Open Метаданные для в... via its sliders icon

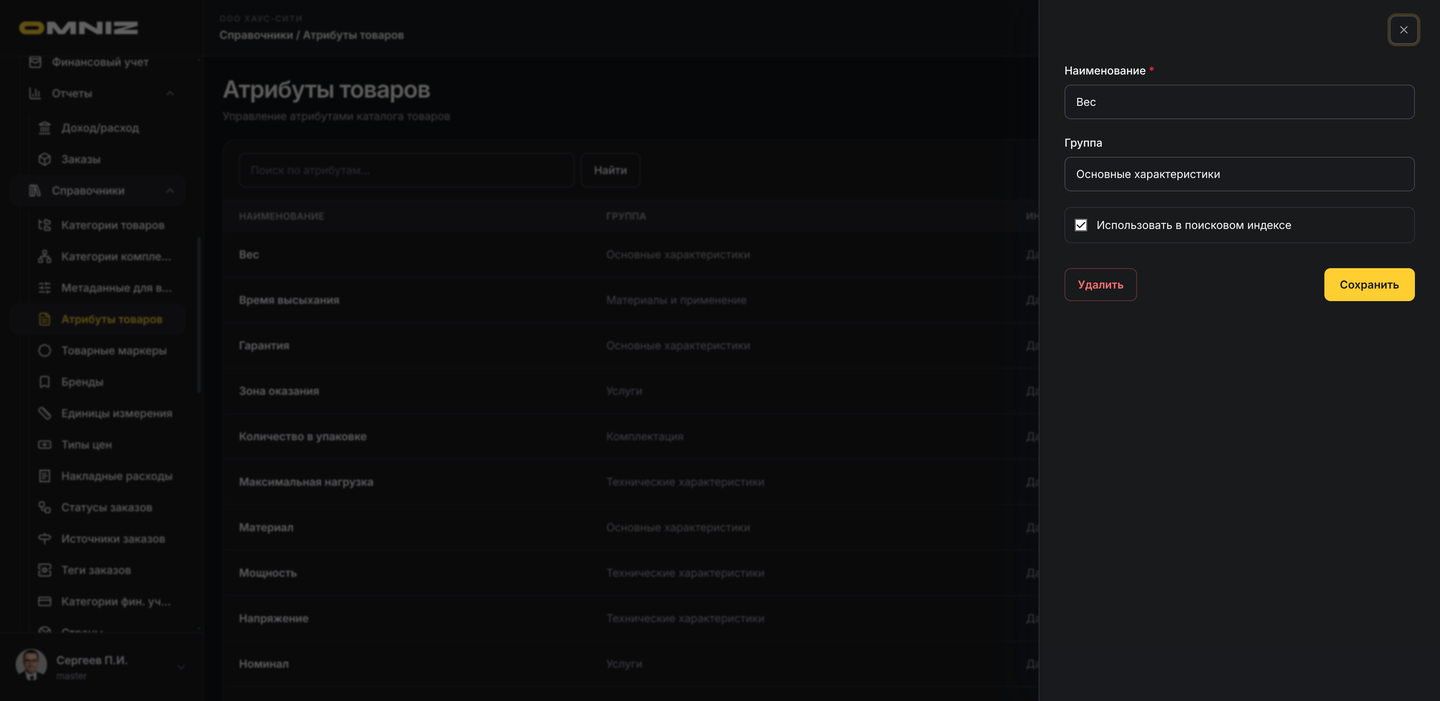click(x=44, y=288)
